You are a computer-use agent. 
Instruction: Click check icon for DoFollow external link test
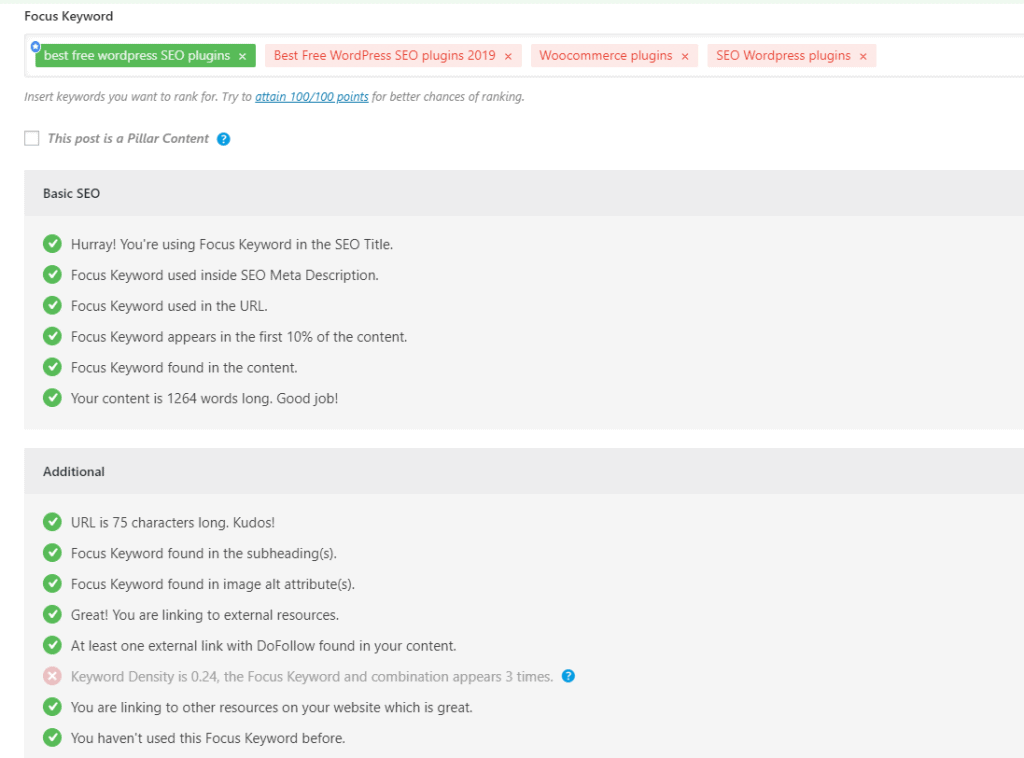(52, 645)
